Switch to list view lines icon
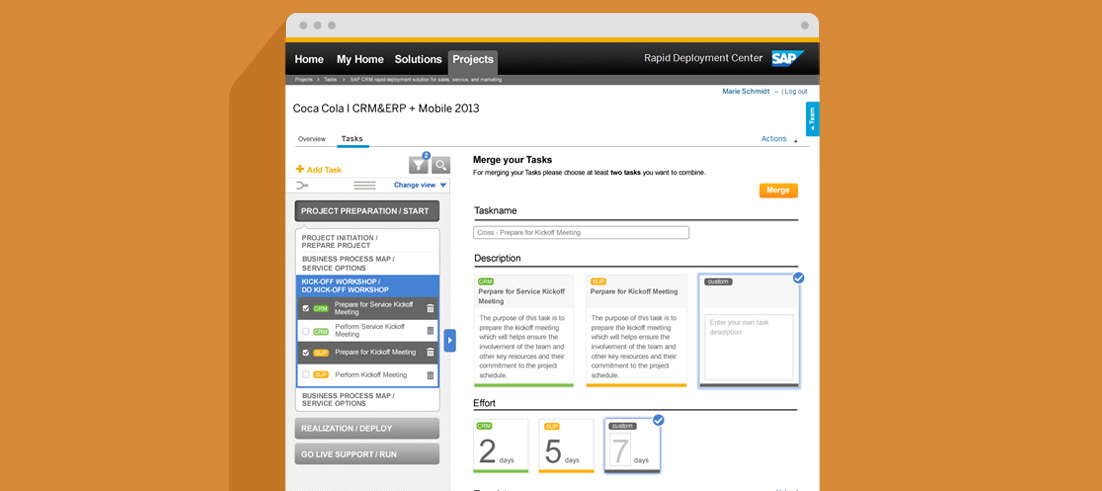 (x=365, y=185)
